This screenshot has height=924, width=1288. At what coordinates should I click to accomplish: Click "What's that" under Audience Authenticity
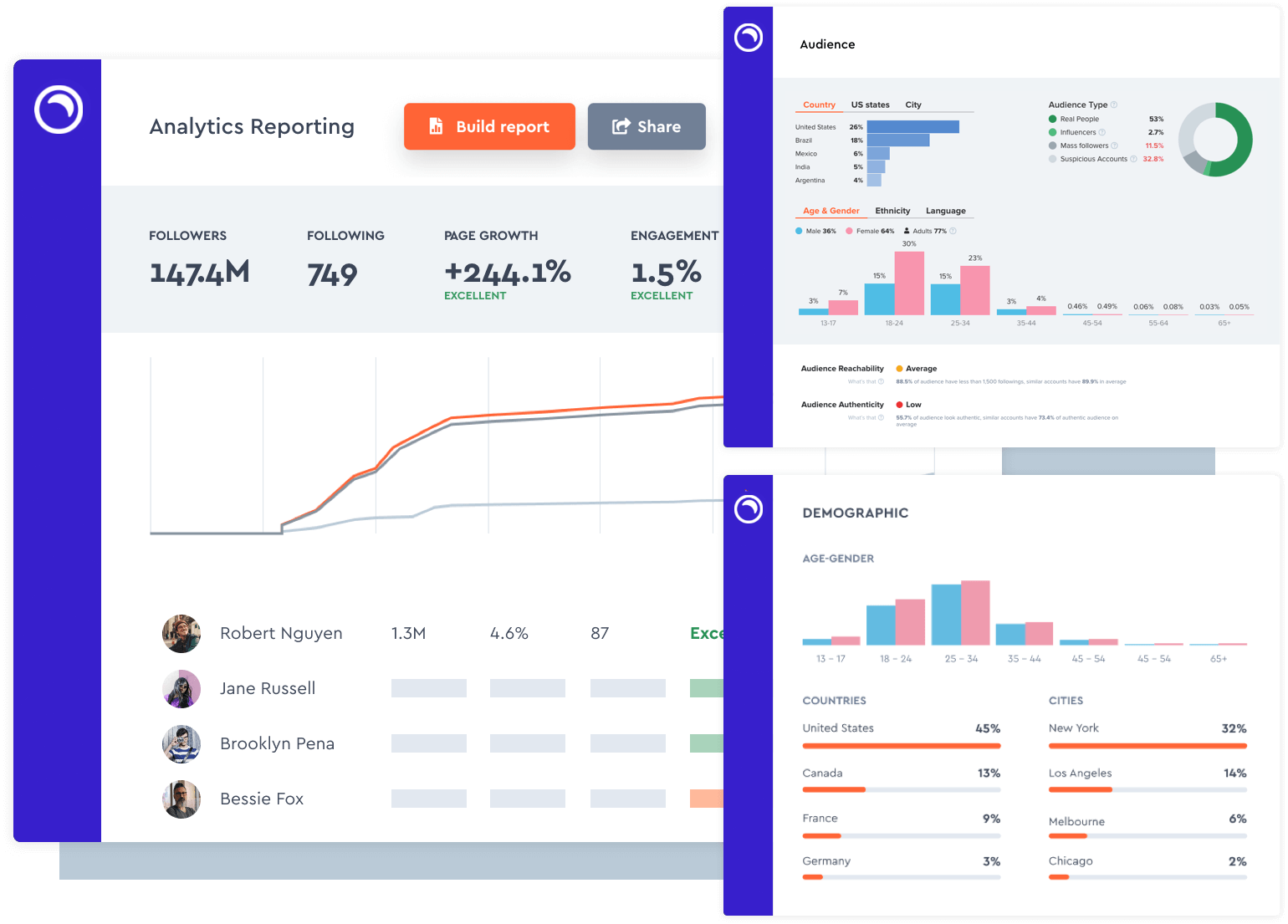point(865,418)
